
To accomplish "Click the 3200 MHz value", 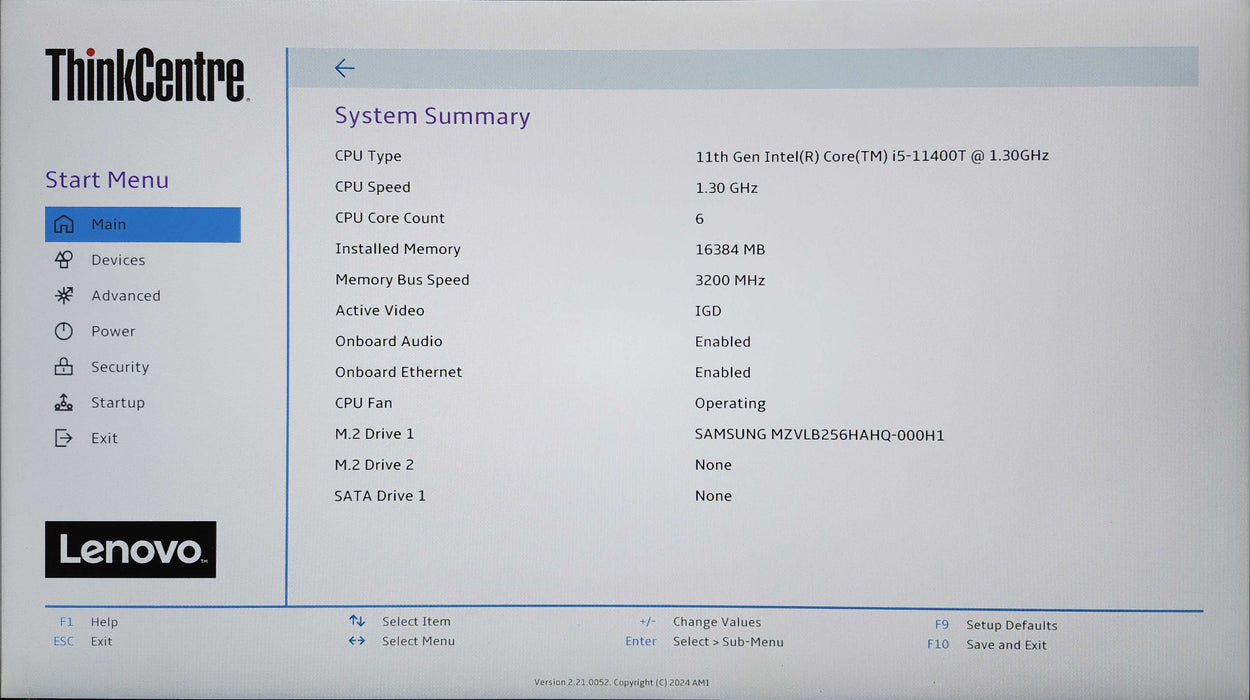I will (730, 281).
